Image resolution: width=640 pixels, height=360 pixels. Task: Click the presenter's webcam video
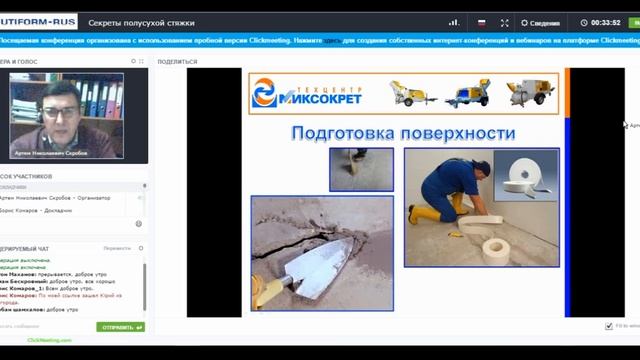point(67,116)
